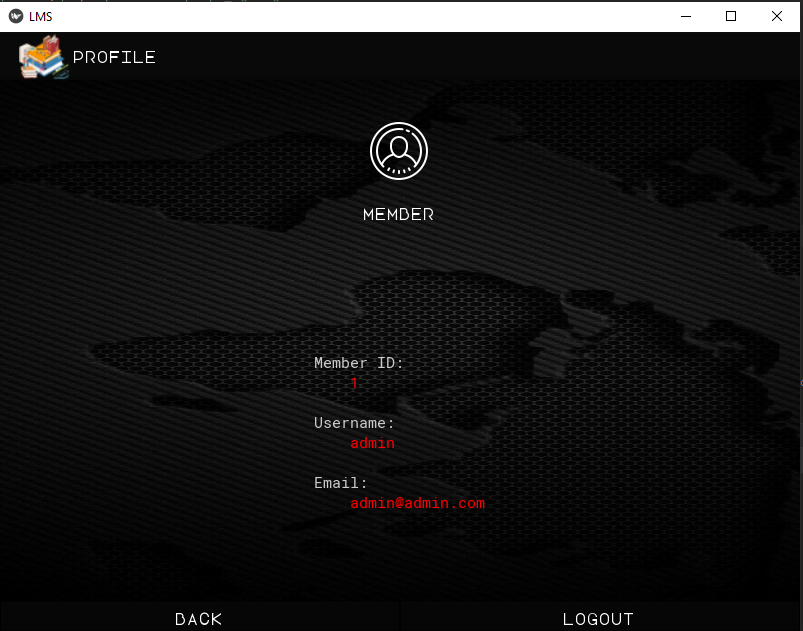Click the PROFILE header title
Screen dimensions: 803x631
pos(114,57)
